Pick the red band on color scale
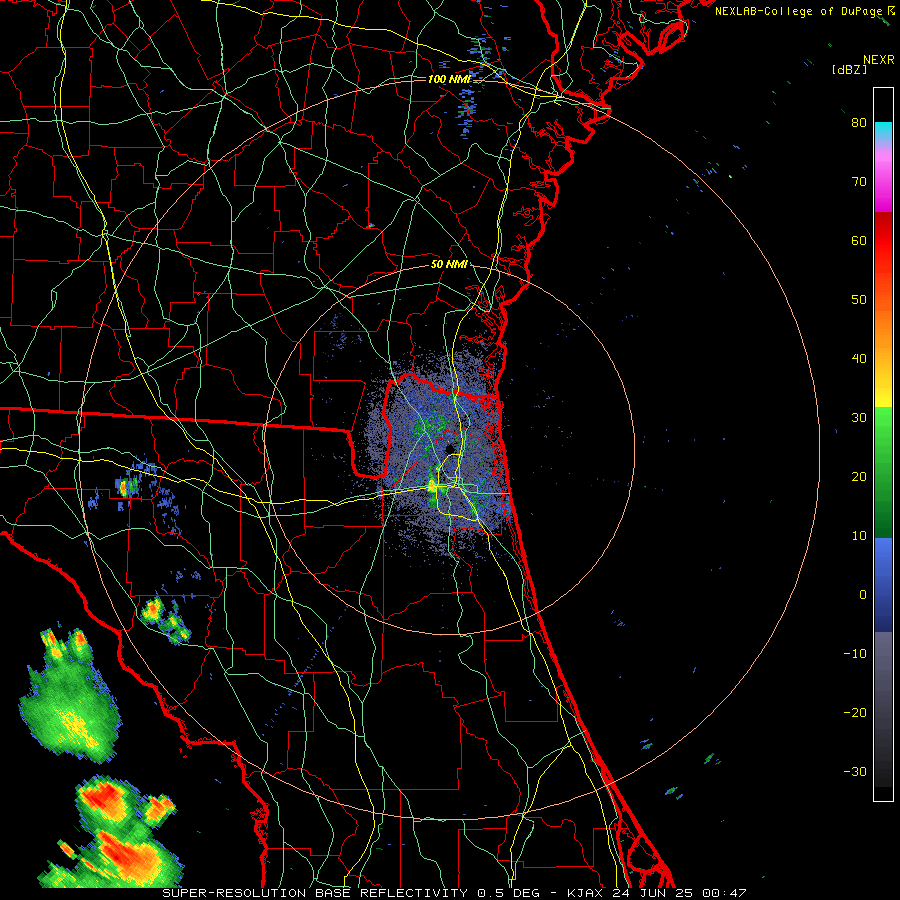This screenshot has height=900, width=900. (883, 241)
